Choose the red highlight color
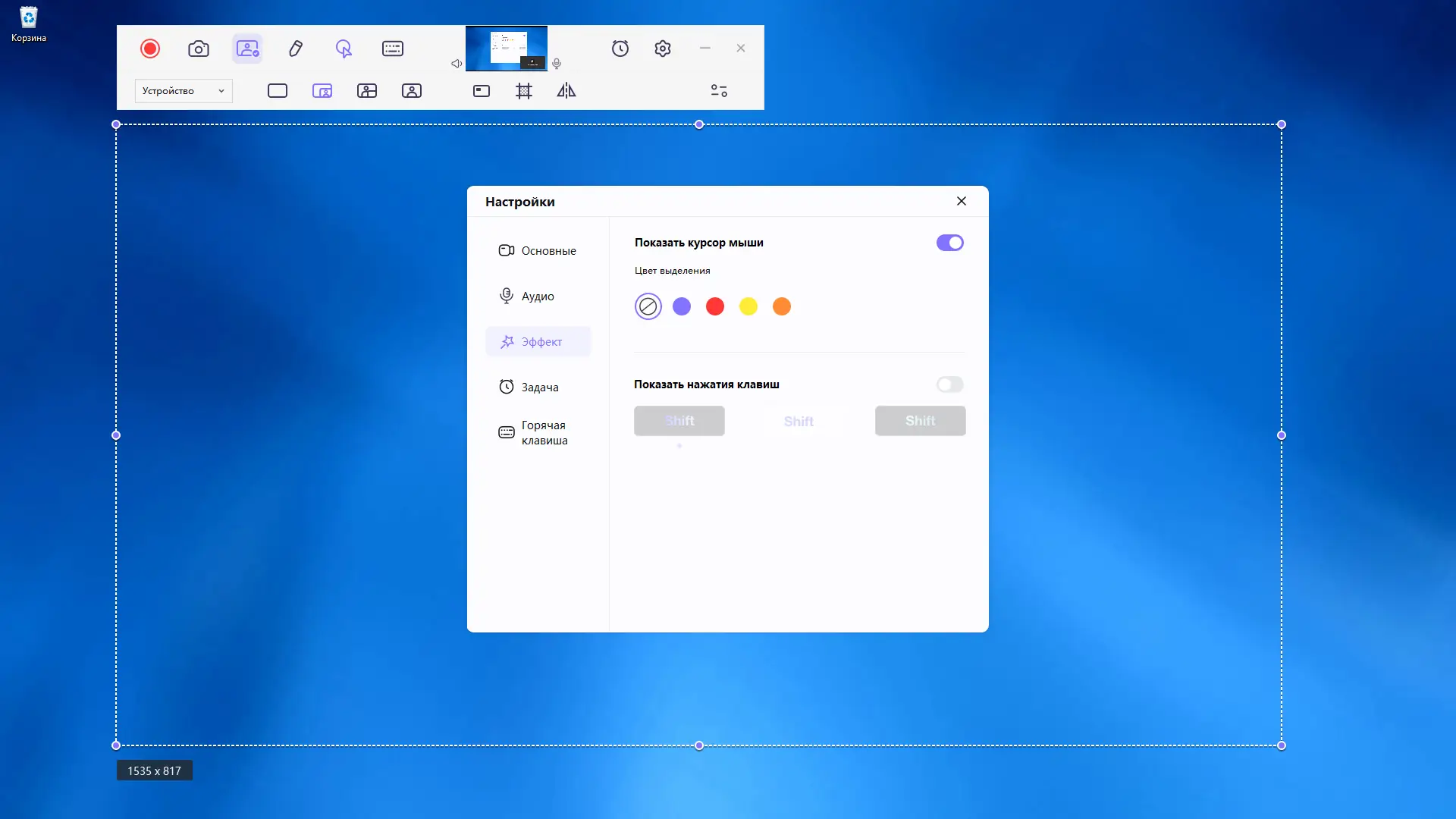 click(x=714, y=306)
